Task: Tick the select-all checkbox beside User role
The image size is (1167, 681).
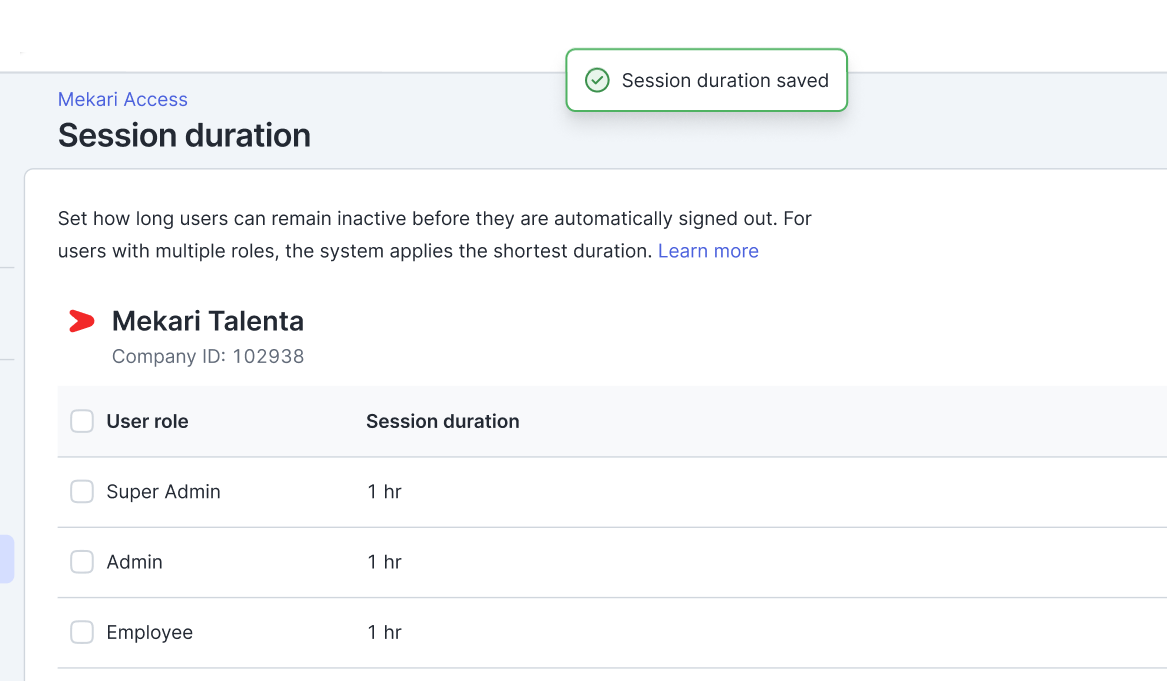Action: tap(82, 422)
